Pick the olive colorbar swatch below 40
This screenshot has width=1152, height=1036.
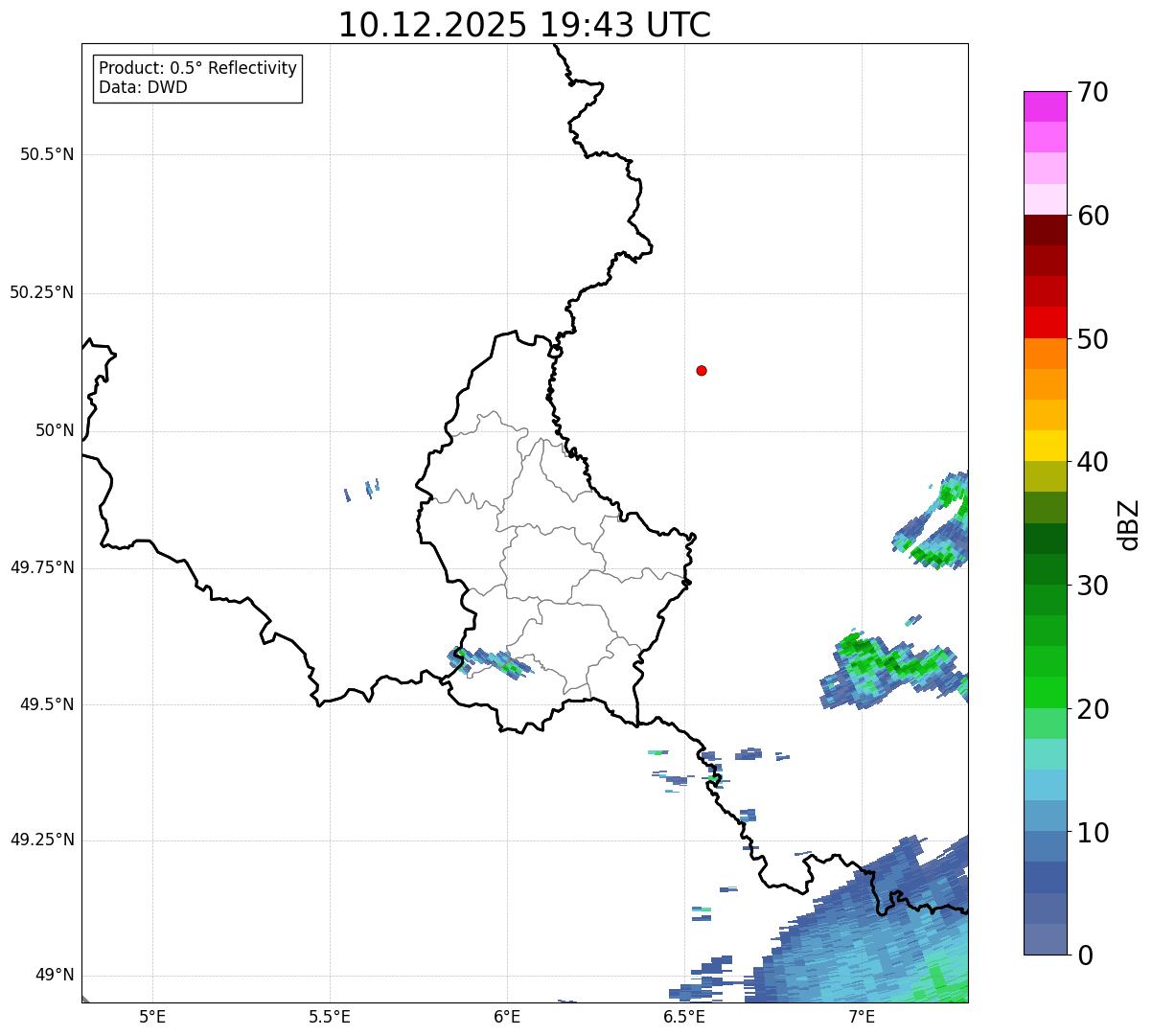click(1046, 476)
